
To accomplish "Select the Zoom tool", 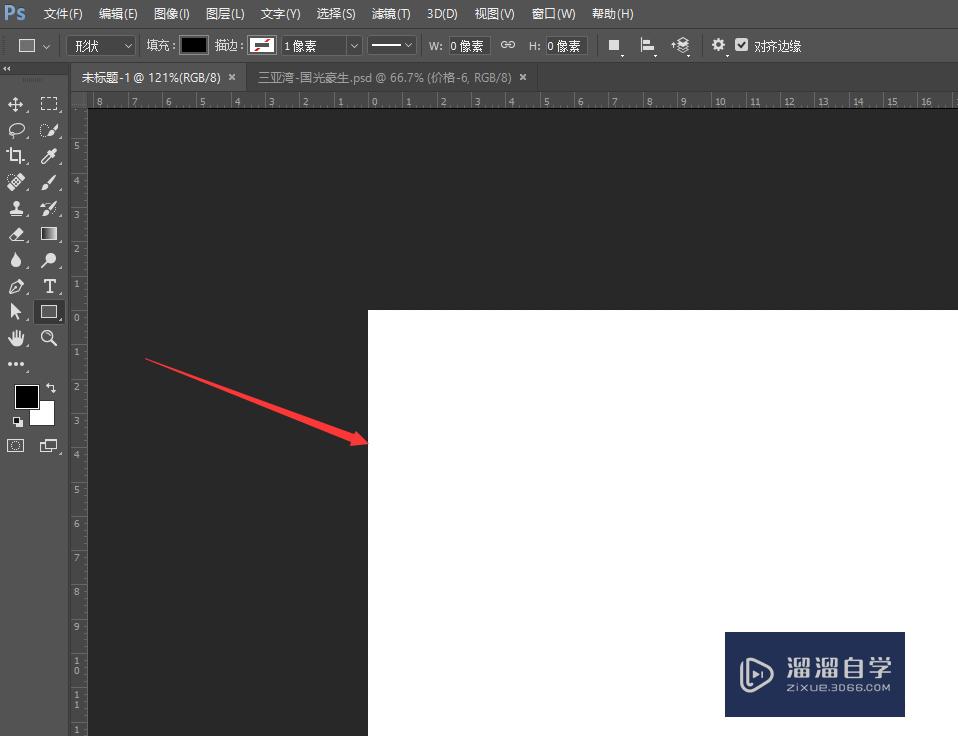I will tap(48, 338).
